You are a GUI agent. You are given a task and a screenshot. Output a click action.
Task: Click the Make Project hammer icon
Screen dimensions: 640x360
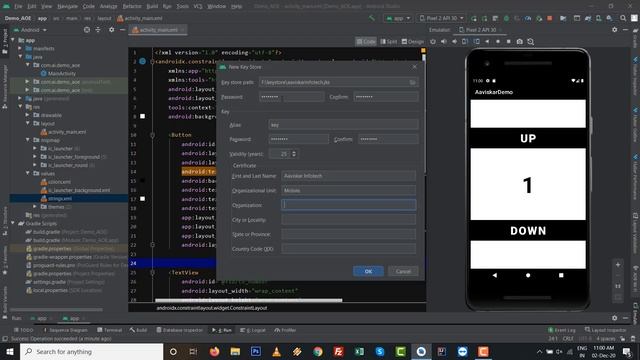371,18
